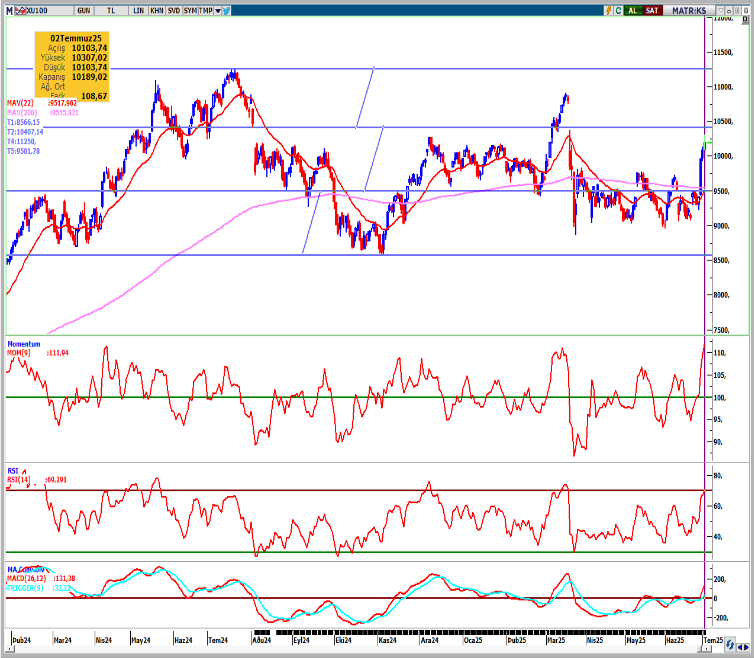Click the lock icon above price scale
Viewport: 754px width, 658px height.
[745, 19]
